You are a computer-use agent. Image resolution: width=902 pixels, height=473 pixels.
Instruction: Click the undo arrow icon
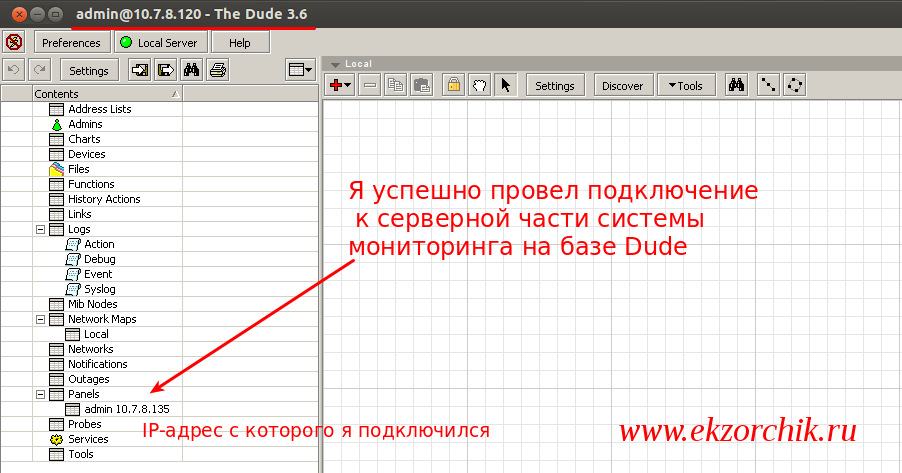click(13, 70)
